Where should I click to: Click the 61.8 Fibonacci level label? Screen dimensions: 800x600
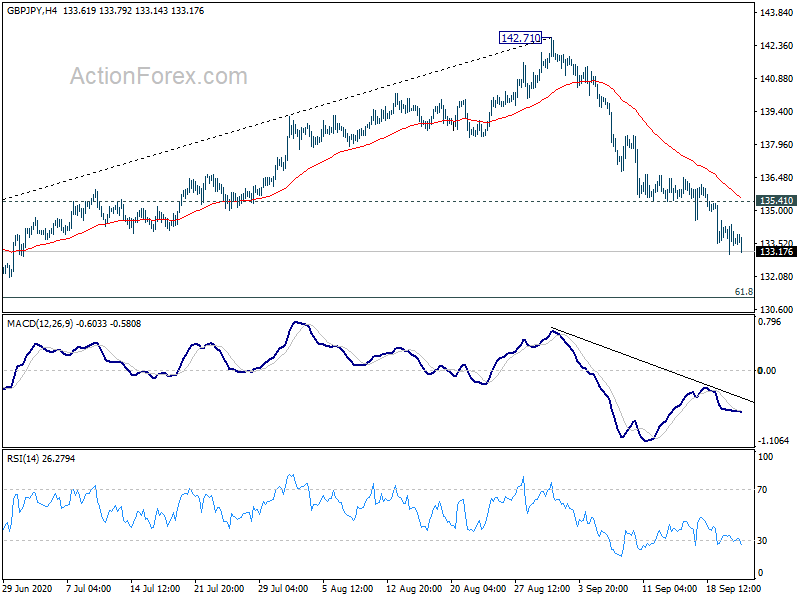[x=743, y=292]
